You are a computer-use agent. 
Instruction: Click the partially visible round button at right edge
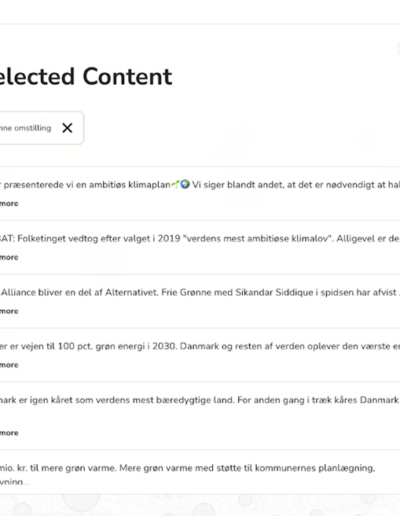pyautogui.click(x=399, y=49)
